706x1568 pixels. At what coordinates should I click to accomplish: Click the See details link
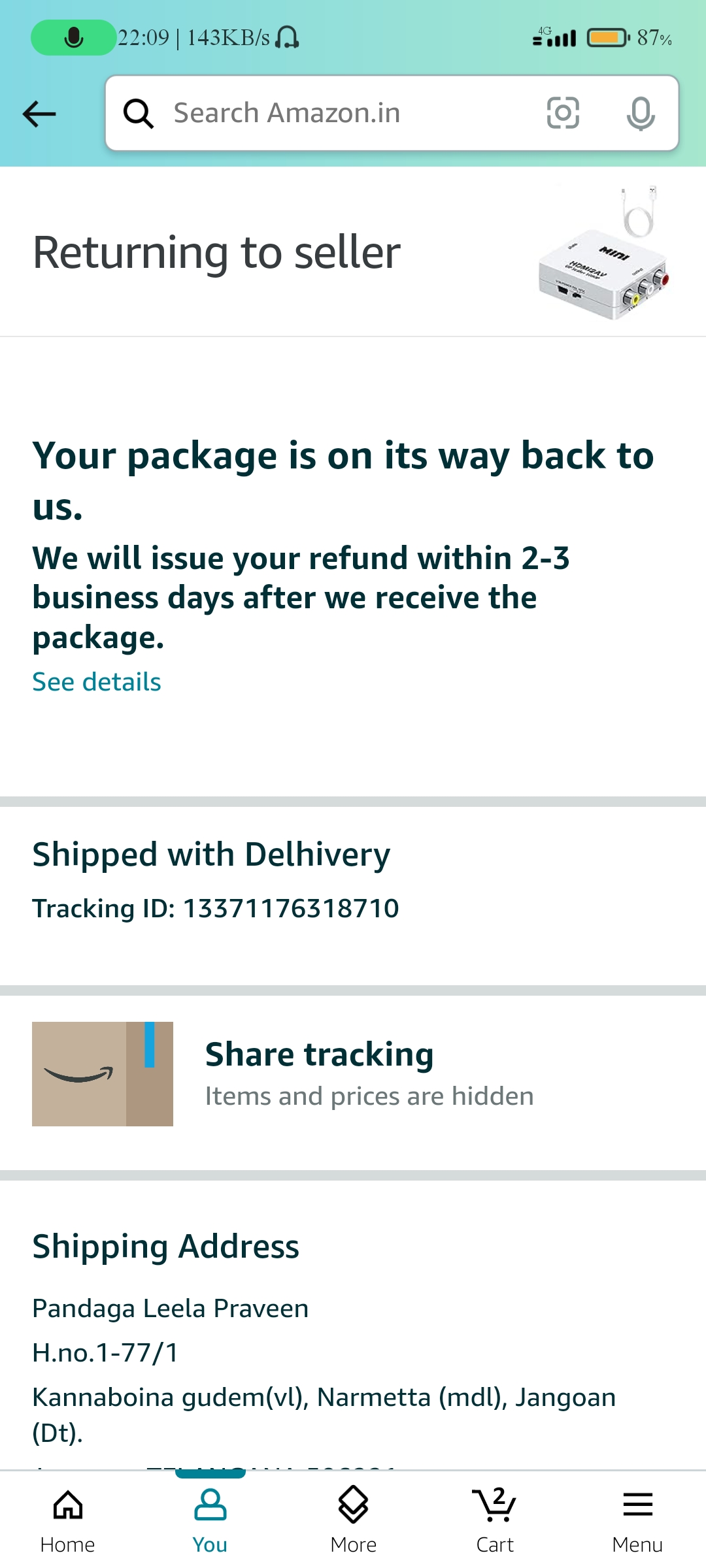pos(97,682)
